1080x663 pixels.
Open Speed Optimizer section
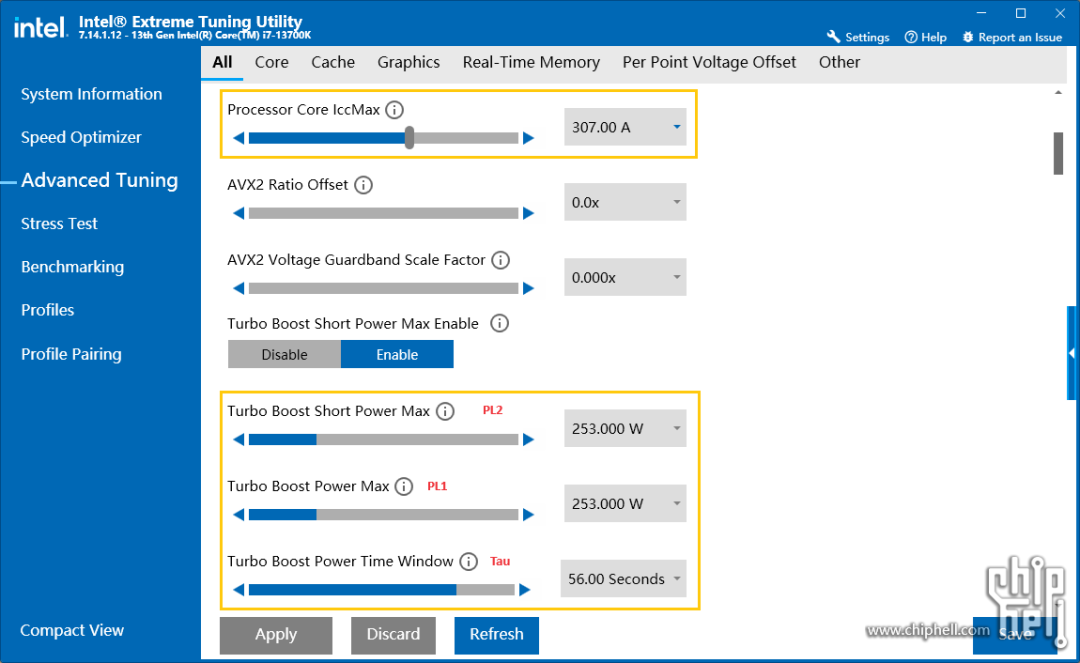pos(81,138)
